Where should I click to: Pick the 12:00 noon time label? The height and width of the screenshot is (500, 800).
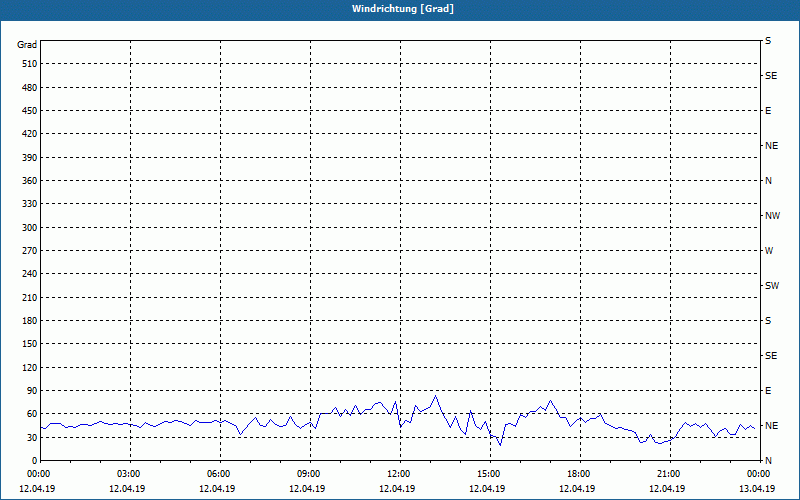[400, 474]
